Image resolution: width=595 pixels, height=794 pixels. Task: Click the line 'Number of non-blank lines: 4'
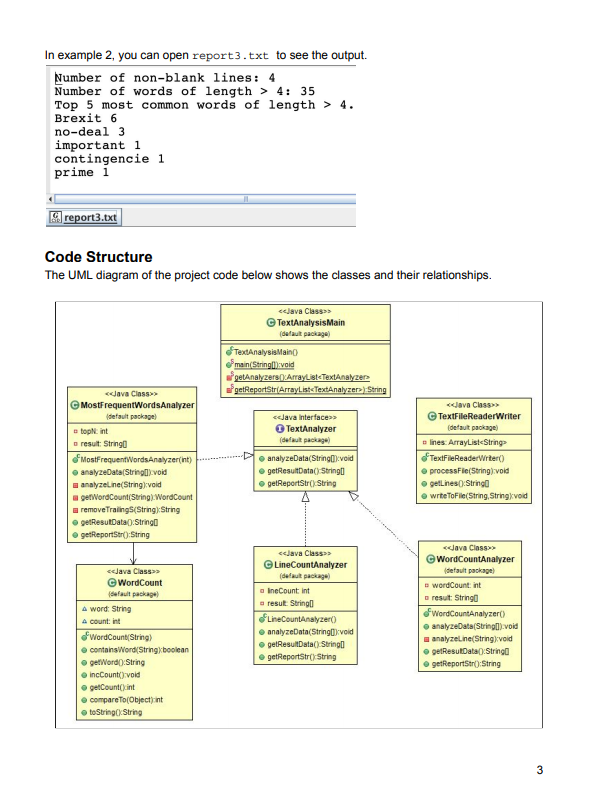165,78
